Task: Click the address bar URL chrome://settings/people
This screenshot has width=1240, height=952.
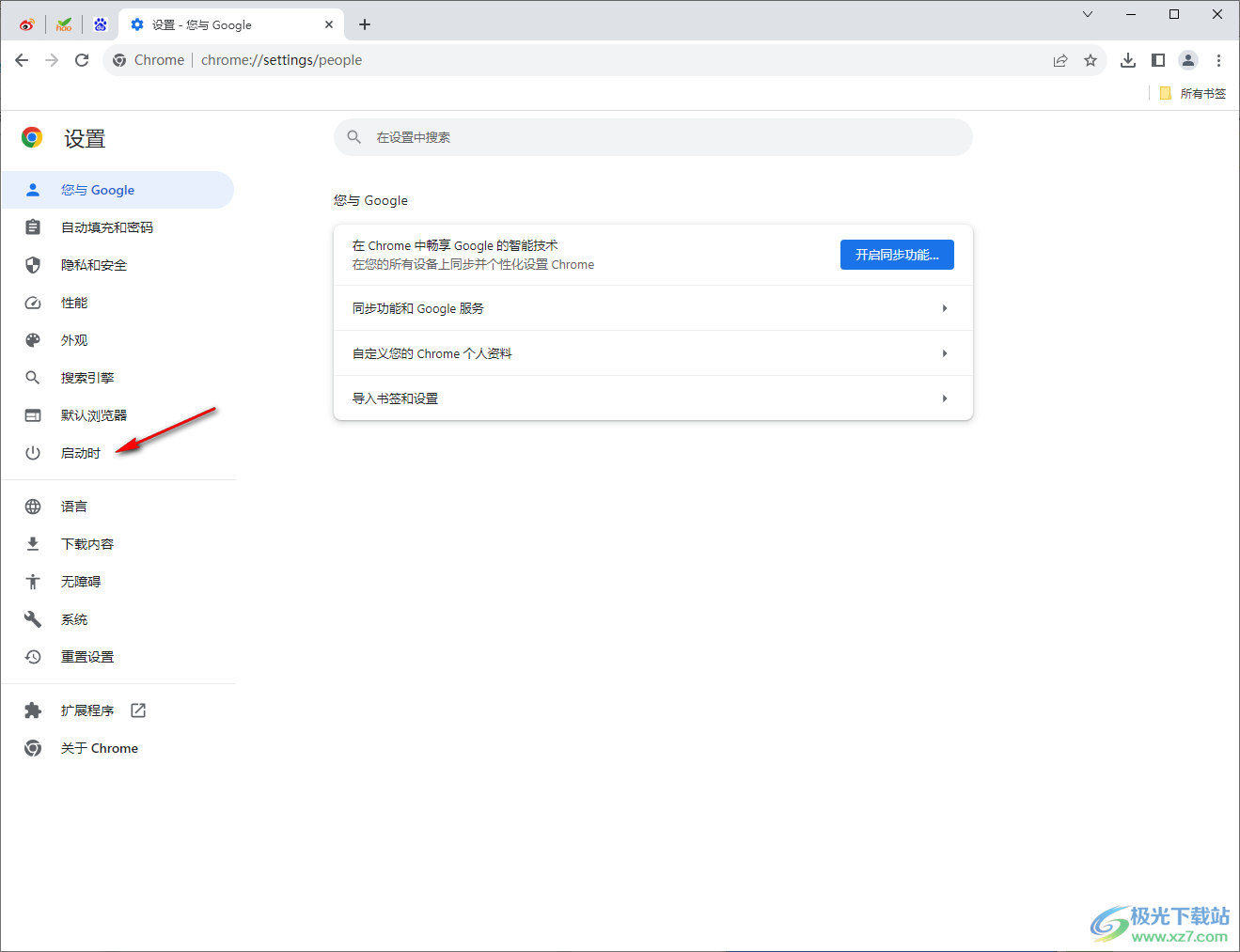Action: 281,60
